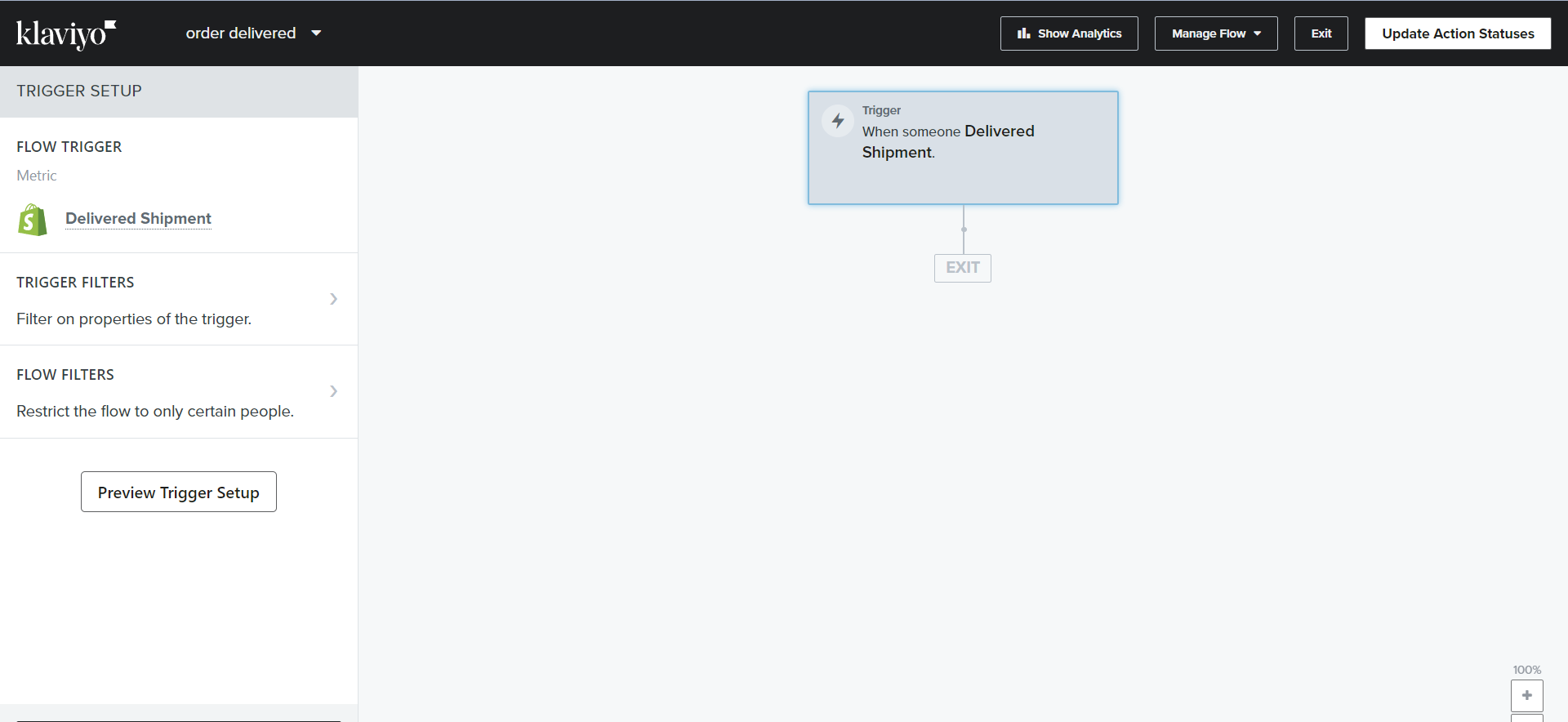Click the Klaviyo logo

66,34
